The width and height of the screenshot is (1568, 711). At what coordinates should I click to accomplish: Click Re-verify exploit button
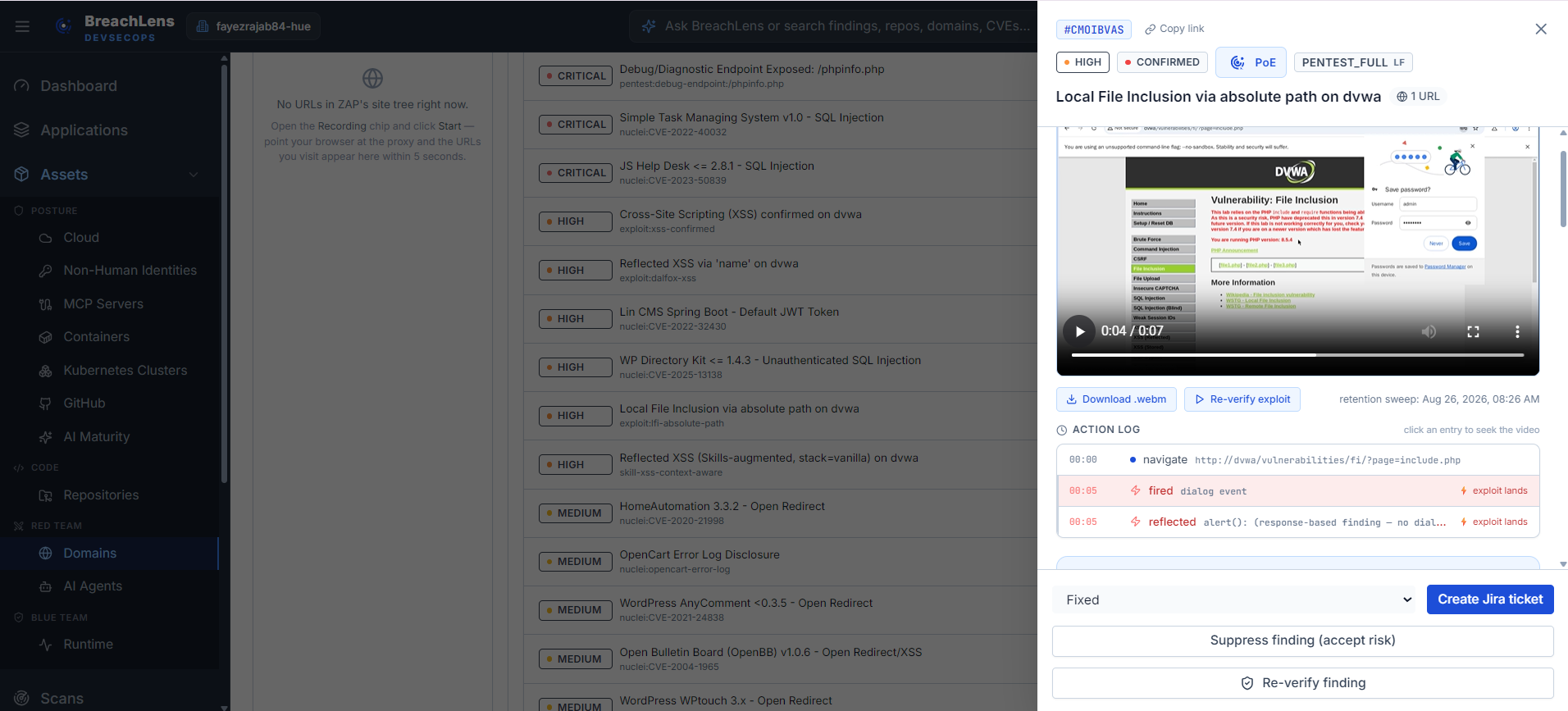tap(1242, 399)
